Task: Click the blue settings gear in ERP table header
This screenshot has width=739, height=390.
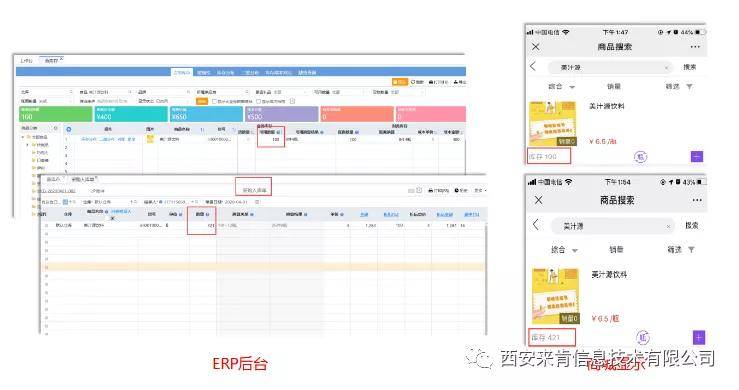Action: tap(68, 129)
